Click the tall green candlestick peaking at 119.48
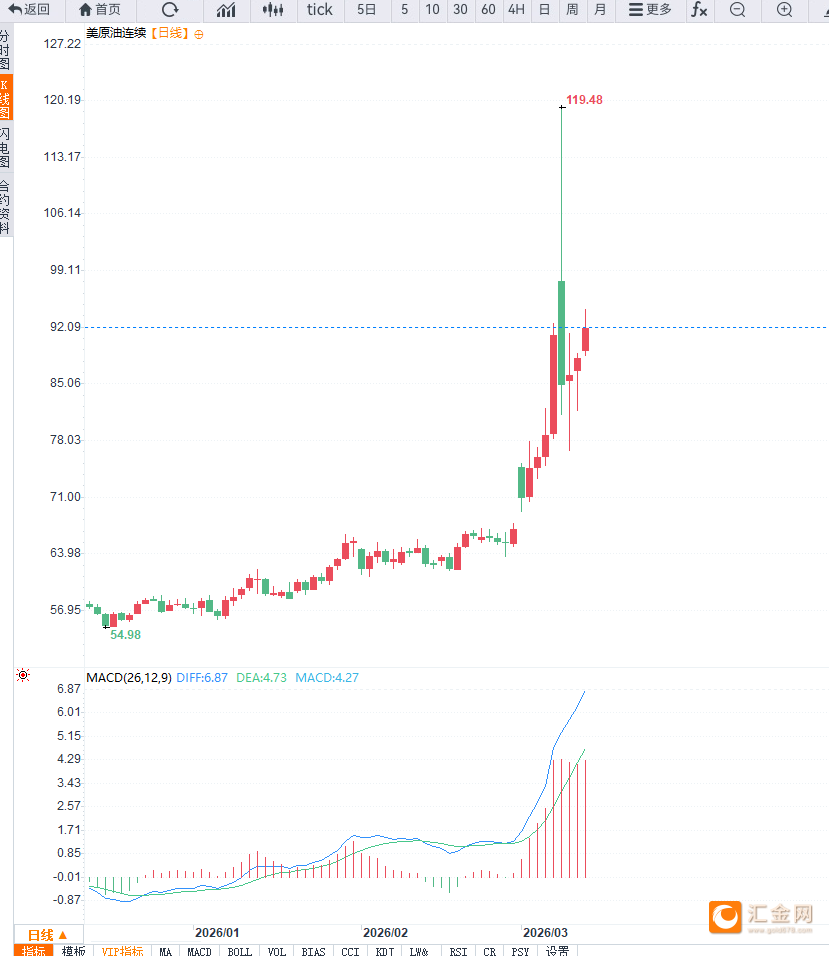The image size is (829, 956). click(561, 332)
